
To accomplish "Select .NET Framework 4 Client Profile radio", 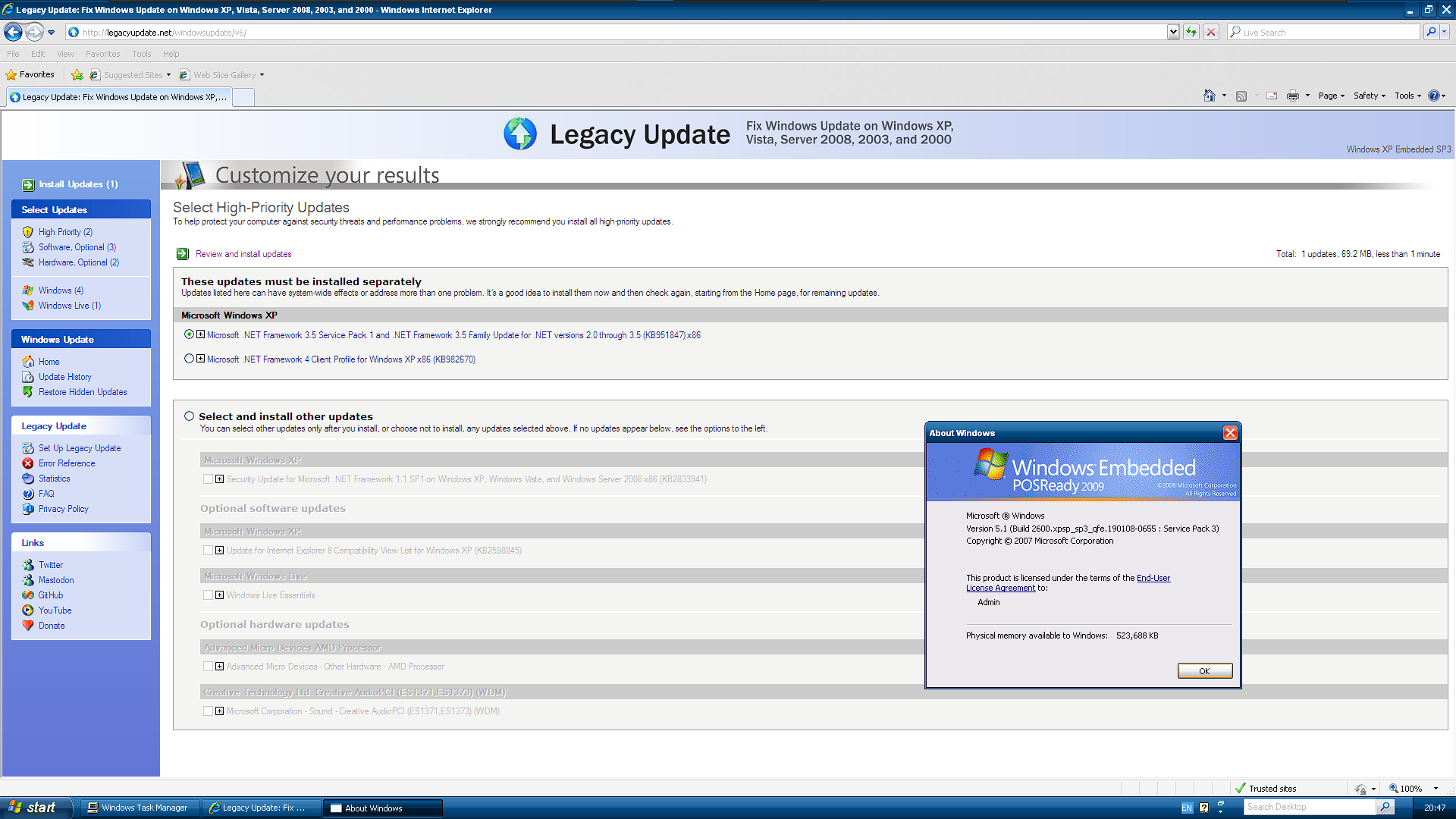I will coord(189,359).
